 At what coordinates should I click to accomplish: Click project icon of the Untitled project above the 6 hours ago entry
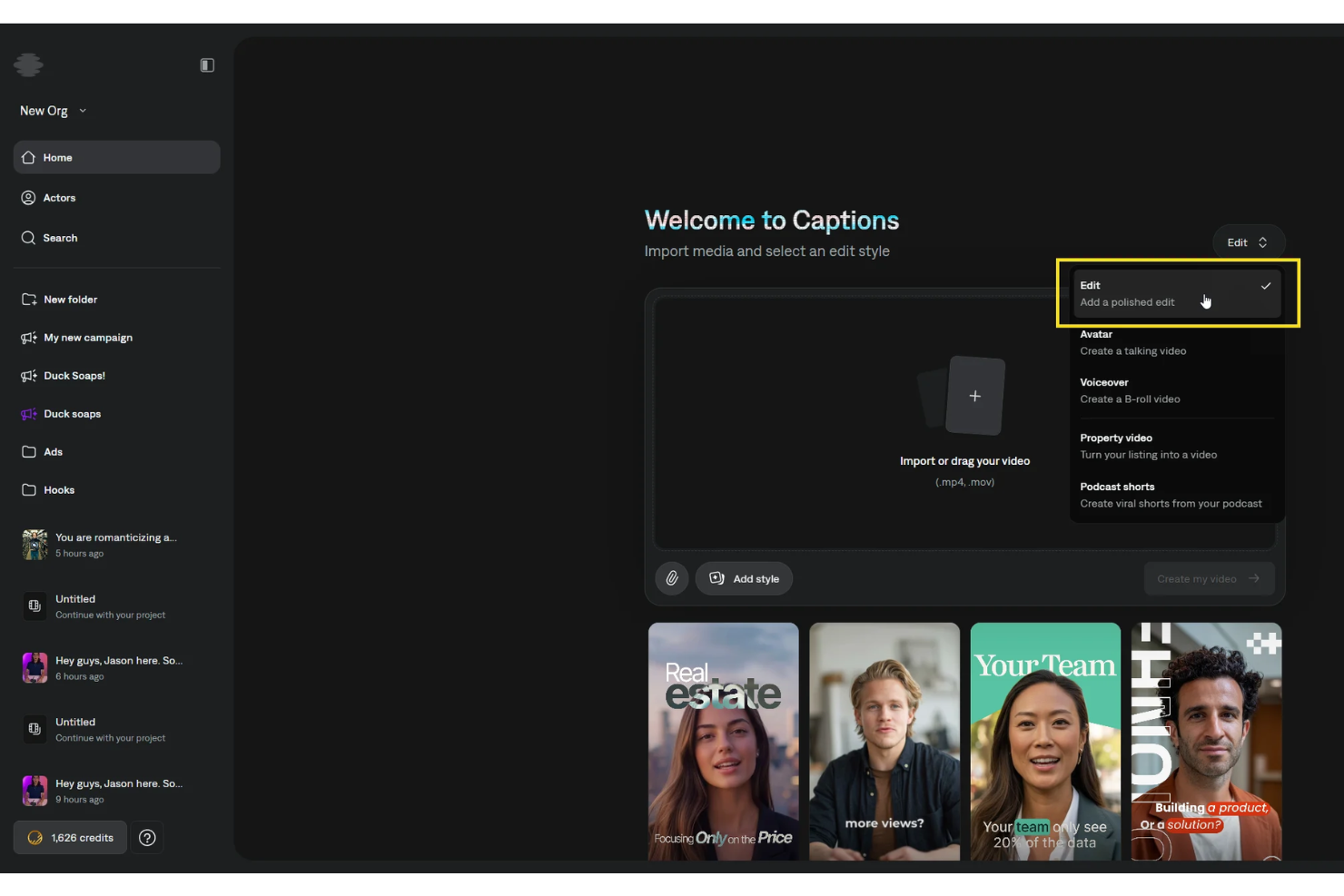[35, 606]
